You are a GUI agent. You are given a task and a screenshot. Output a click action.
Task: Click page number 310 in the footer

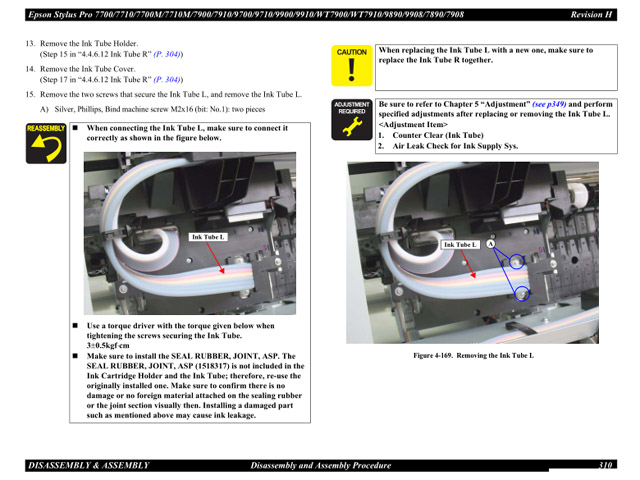[x=605, y=466]
